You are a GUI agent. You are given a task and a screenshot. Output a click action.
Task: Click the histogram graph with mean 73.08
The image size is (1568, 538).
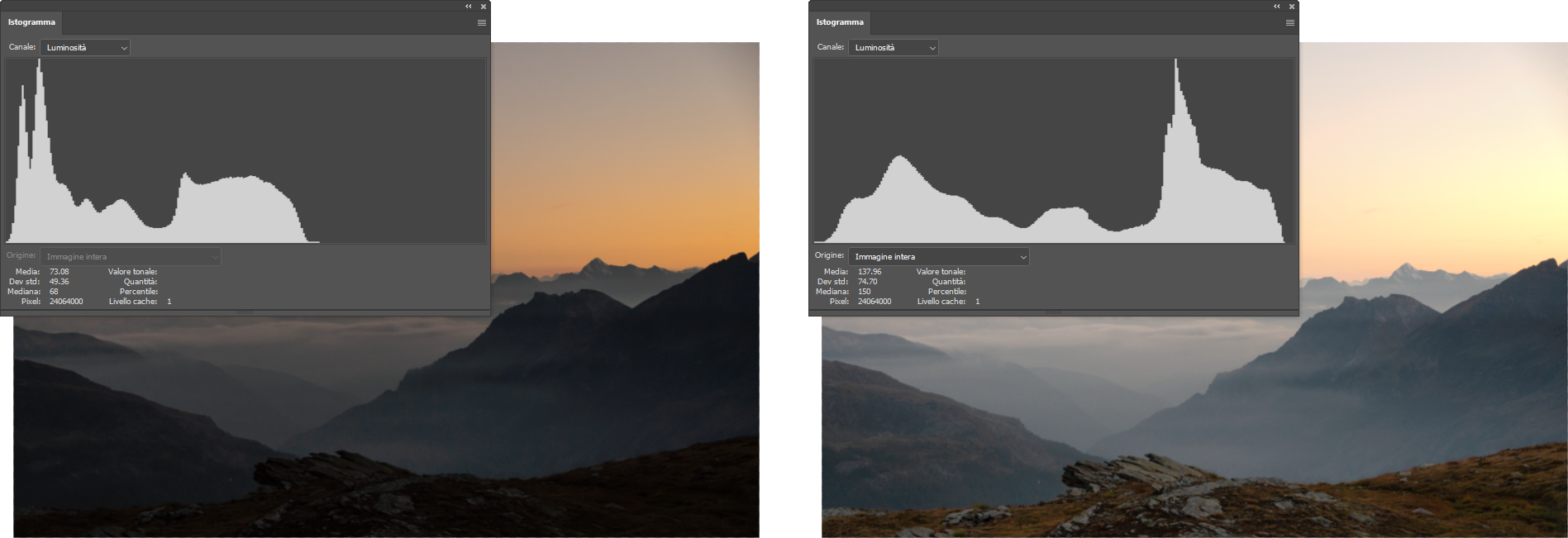(x=245, y=150)
